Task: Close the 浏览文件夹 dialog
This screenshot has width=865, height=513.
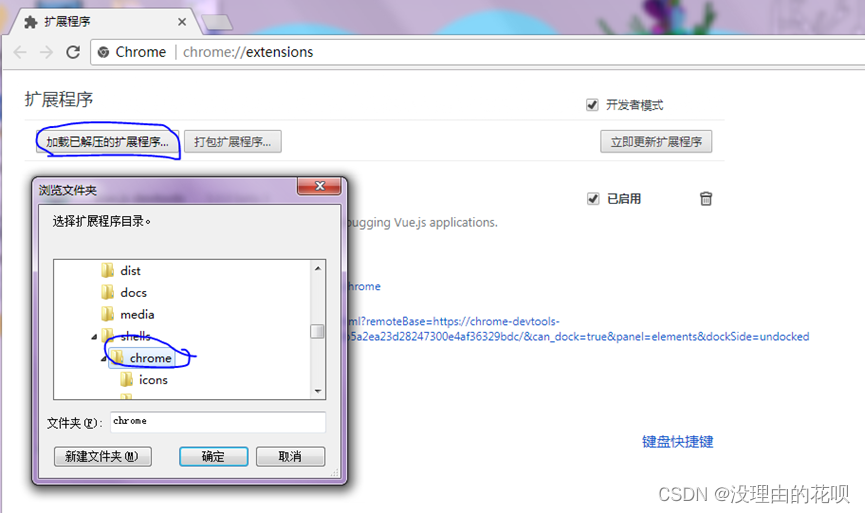Action: tap(319, 186)
